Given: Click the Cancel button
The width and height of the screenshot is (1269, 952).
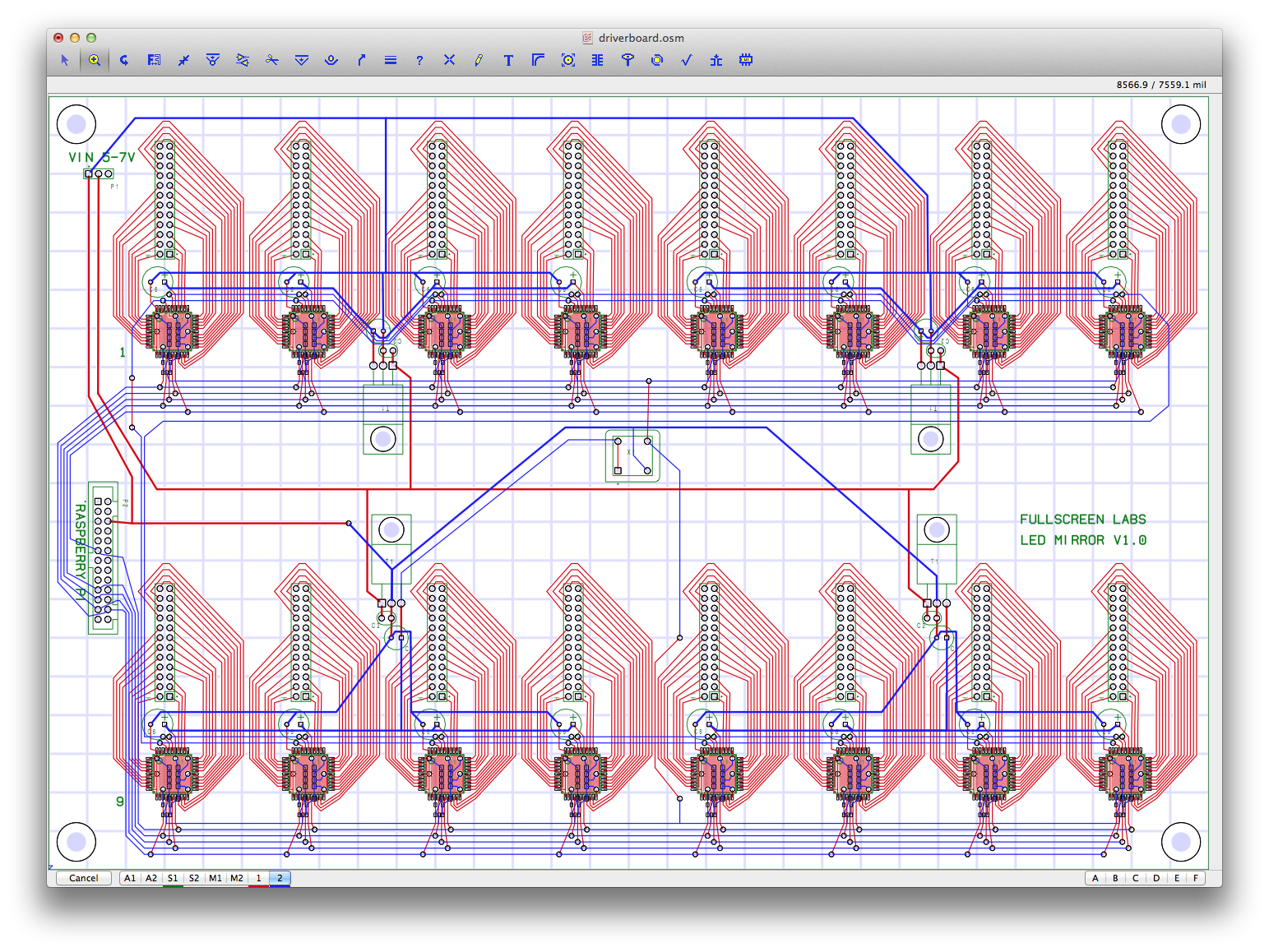Looking at the screenshot, I should pos(84,878).
